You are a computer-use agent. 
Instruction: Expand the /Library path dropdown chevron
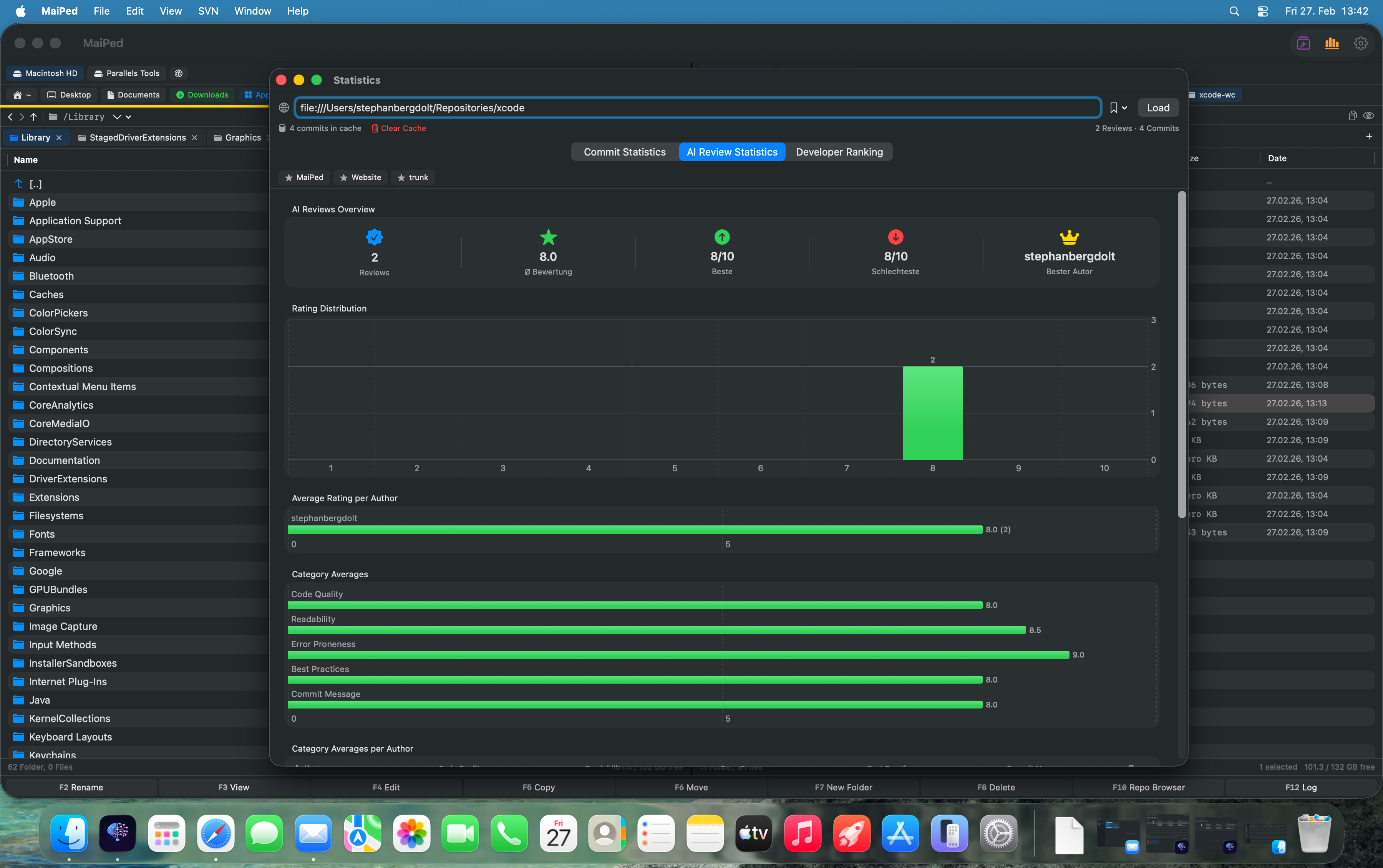coord(117,116)
